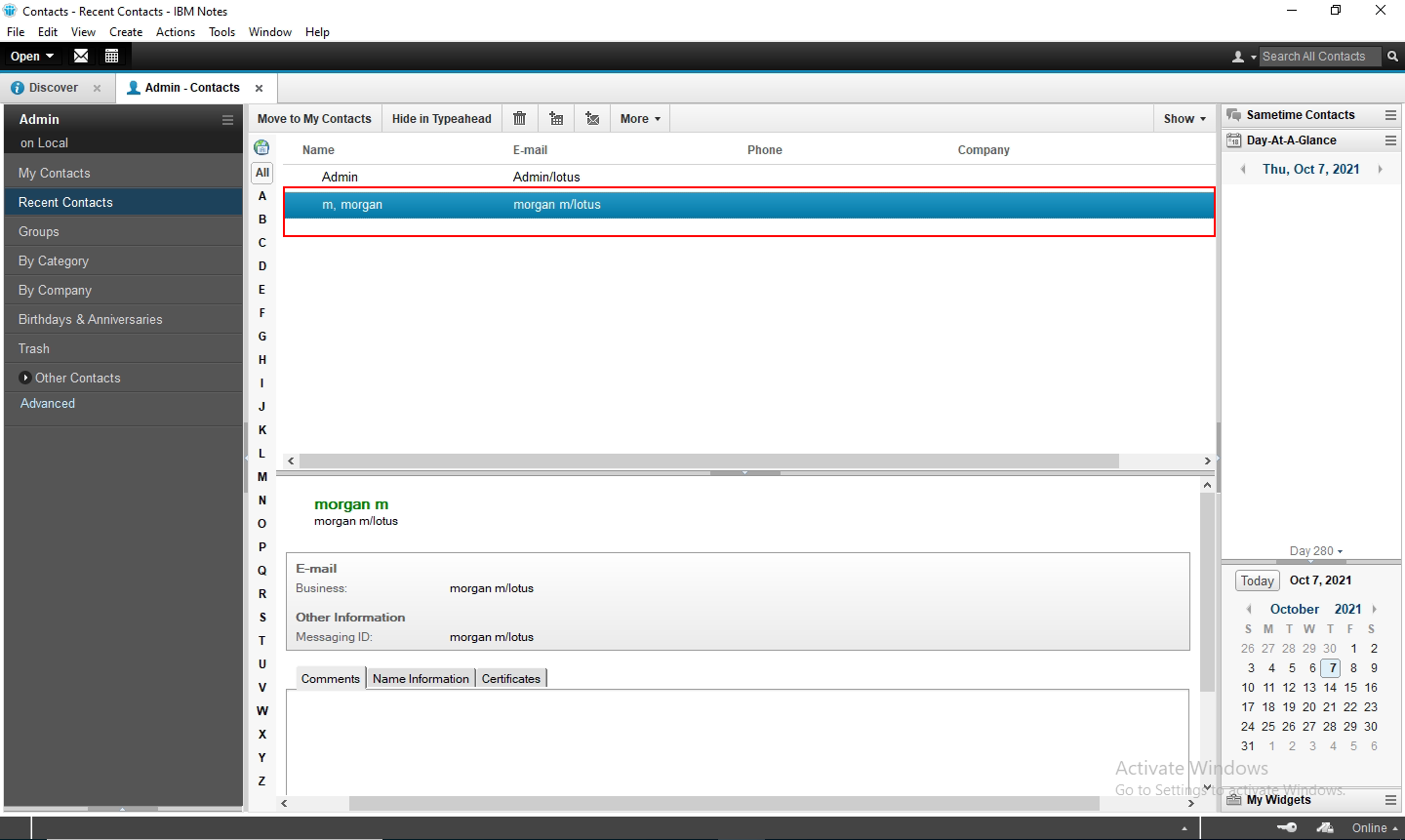
Task: Click 2021 year in date picker
Action: tap(1347, 609)
